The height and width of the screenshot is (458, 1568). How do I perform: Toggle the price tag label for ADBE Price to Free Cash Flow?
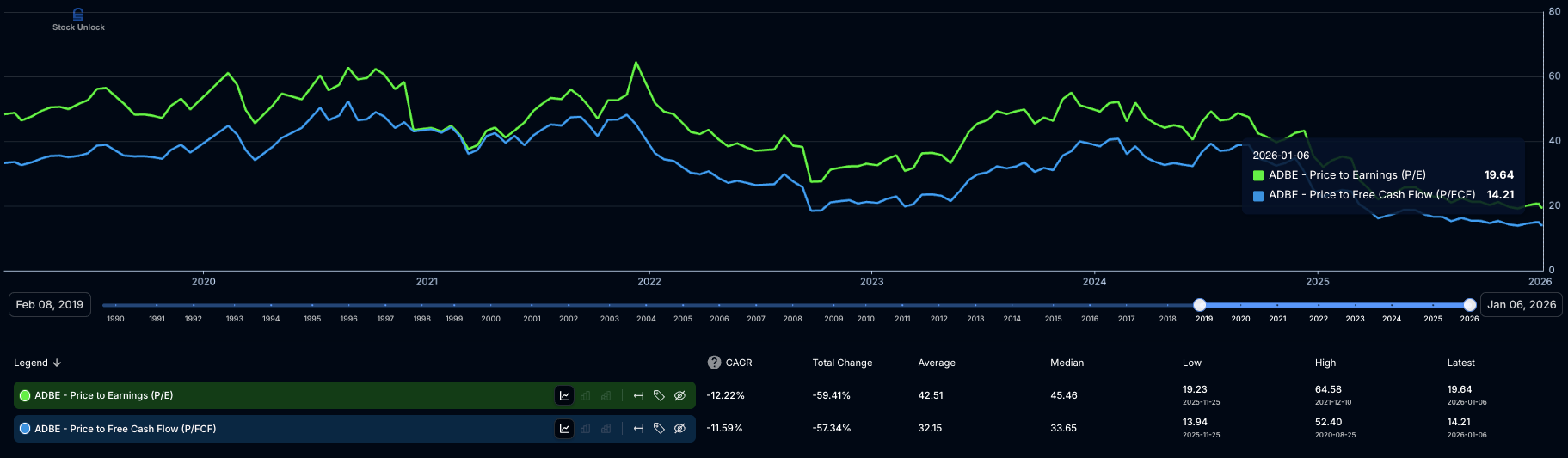659,428
